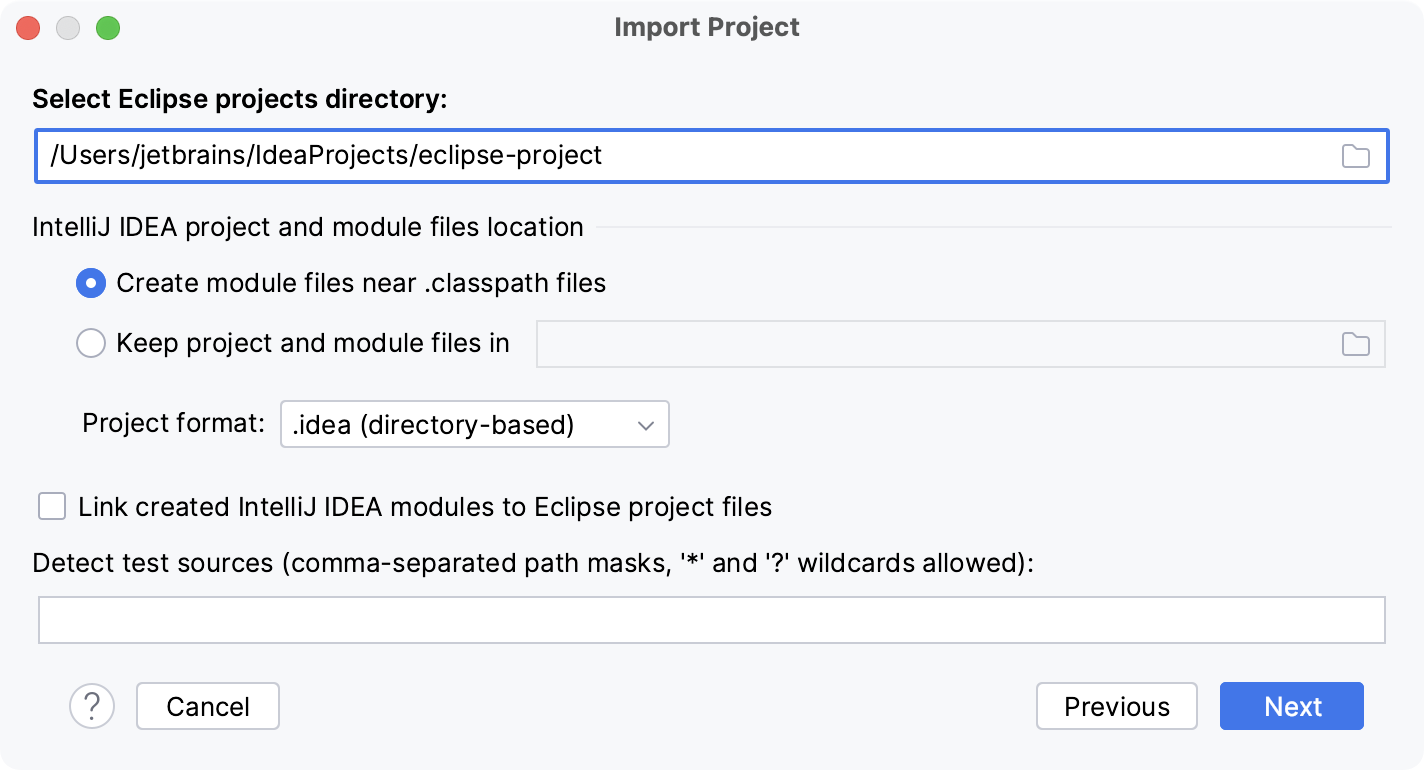The height and width of the screenshot is (770, 1424).
Task: Enable Link created IntelliJ IDEA modules checkbox
Action: (x=52, y=506)
